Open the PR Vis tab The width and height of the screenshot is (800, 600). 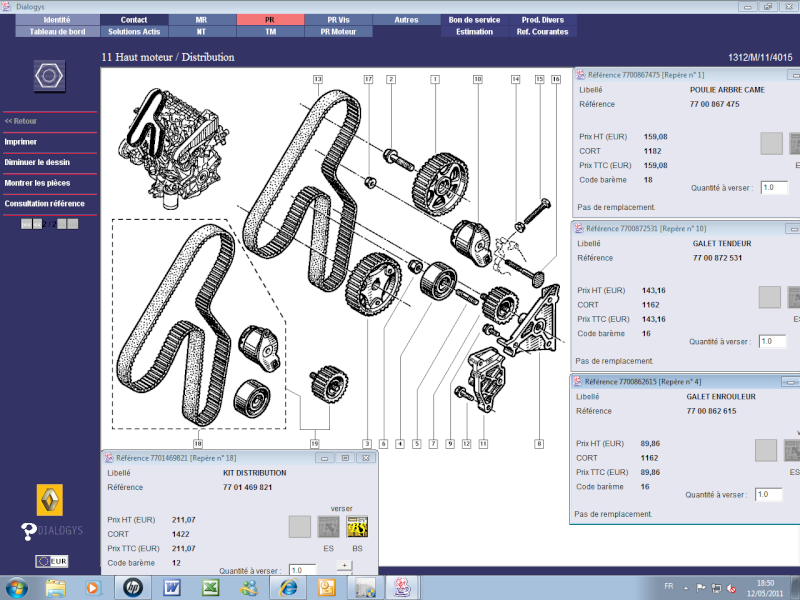coord(339,20)
